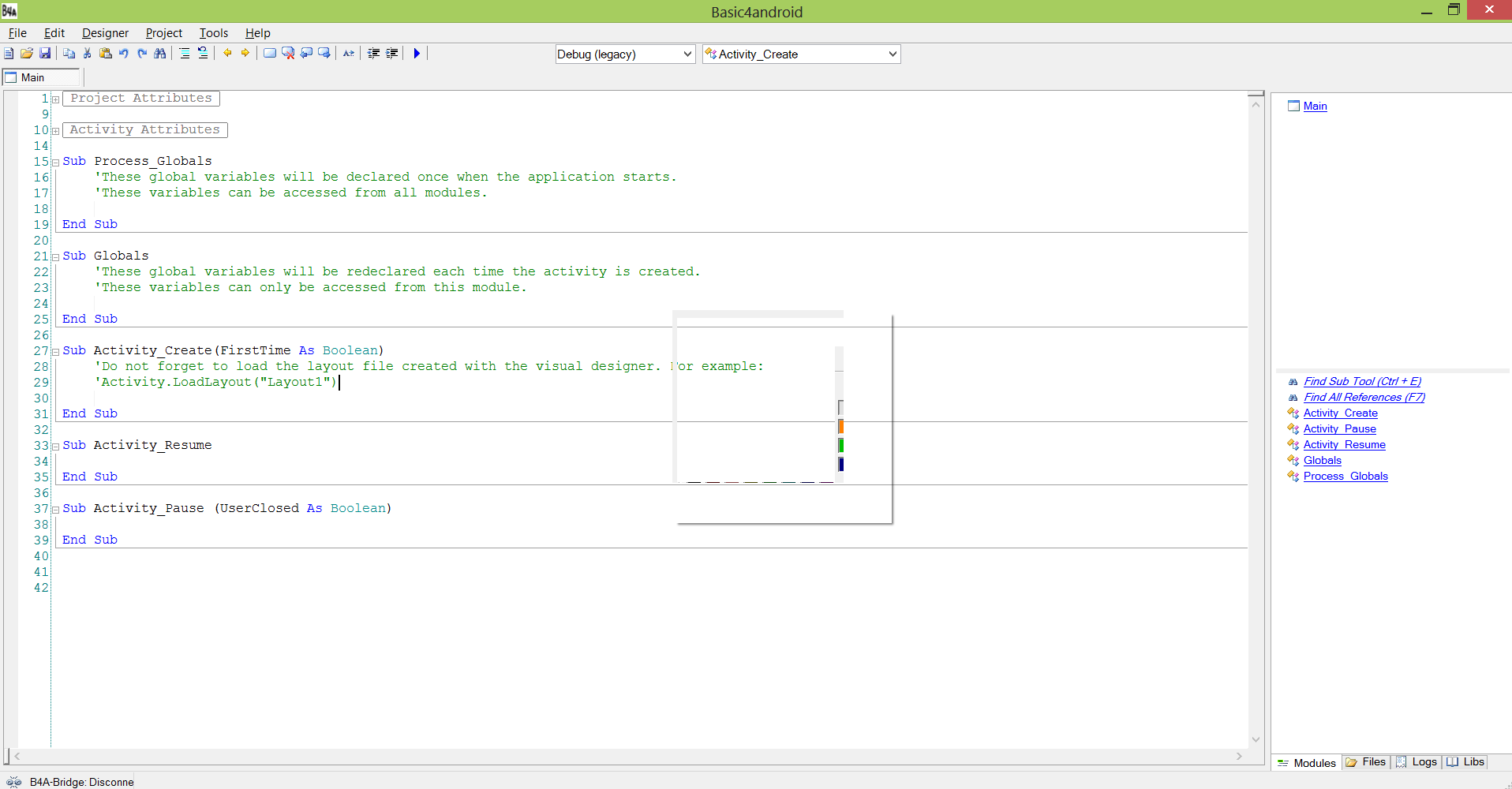Run the project with the blue play icon
This screenshot has width=1512, height=789.
[417, 54]
